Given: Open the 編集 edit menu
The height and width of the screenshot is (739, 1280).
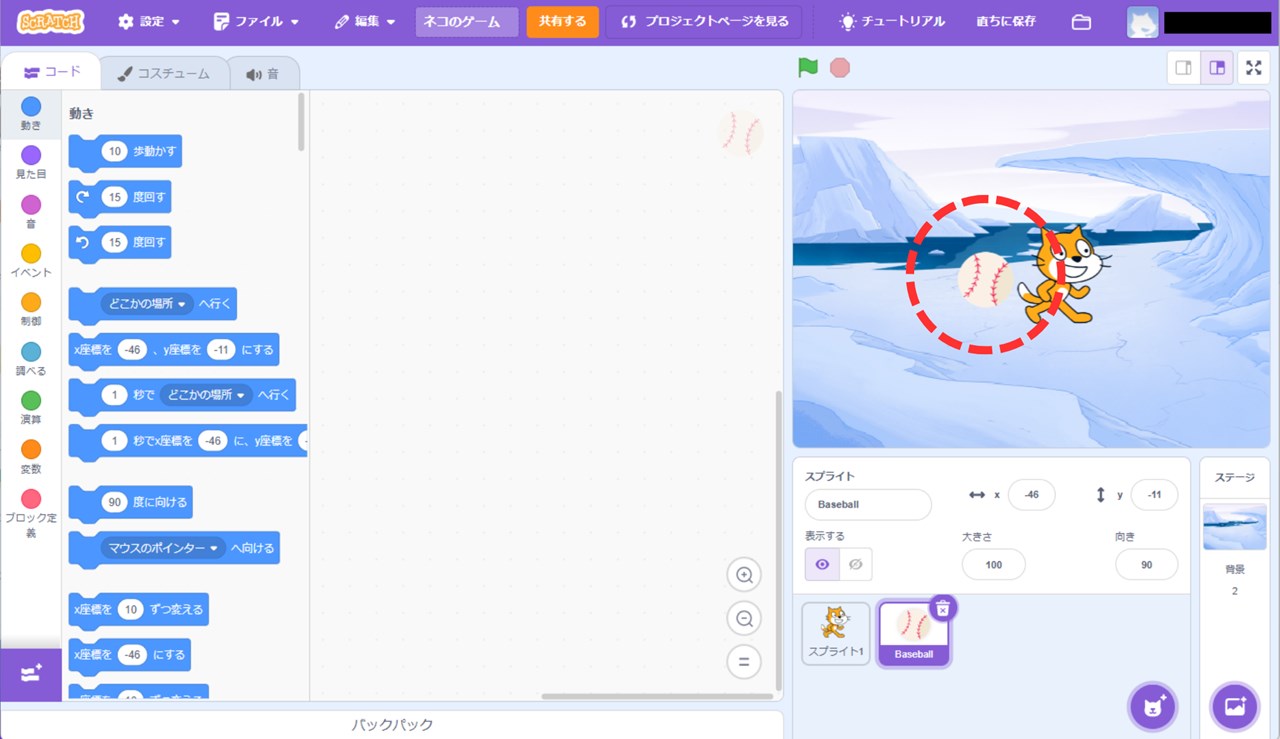Looking at the screenshot, I should 365,22.
